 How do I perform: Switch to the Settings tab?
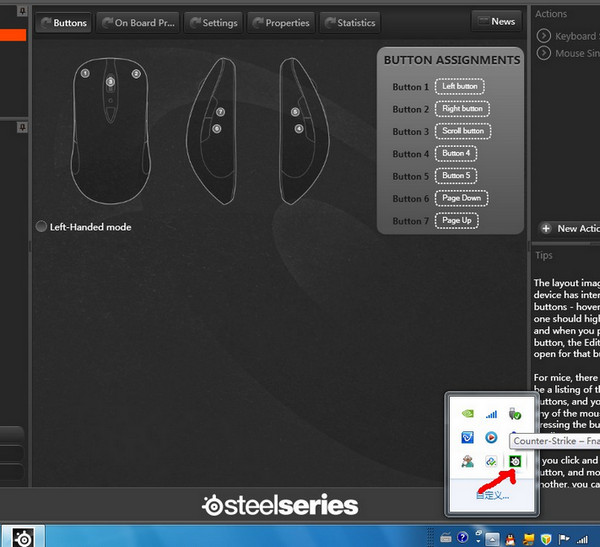212,23
